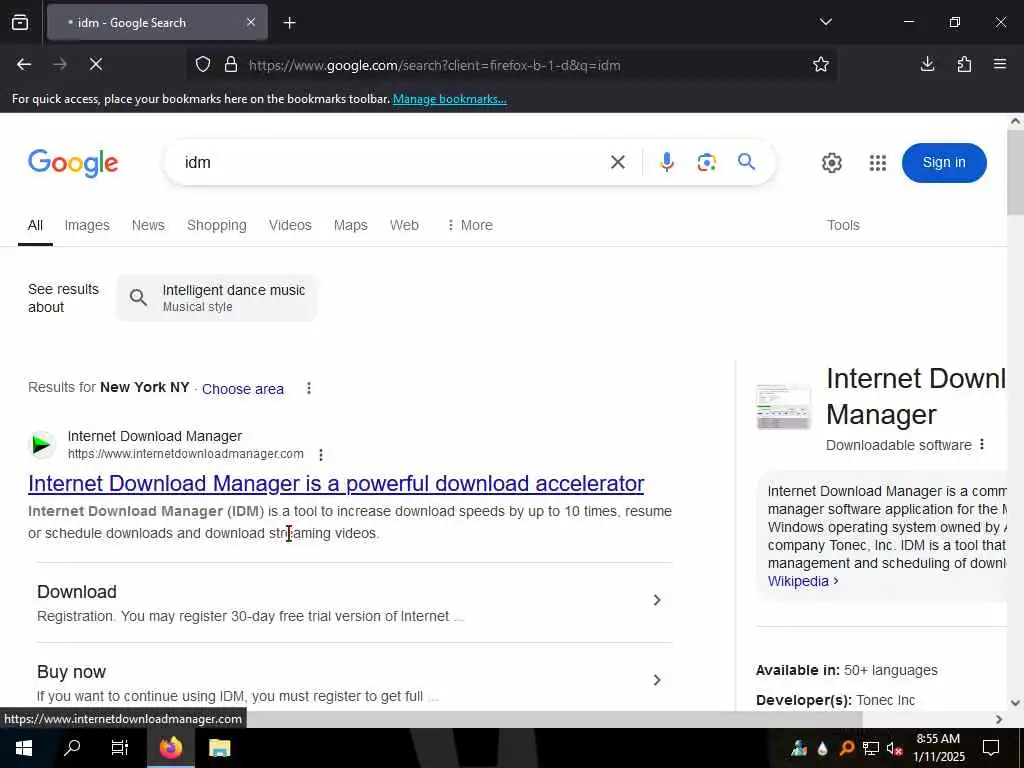1024x768 pixels.
Task: Click the Firefox taskbar icon
Action: [170, 748]
